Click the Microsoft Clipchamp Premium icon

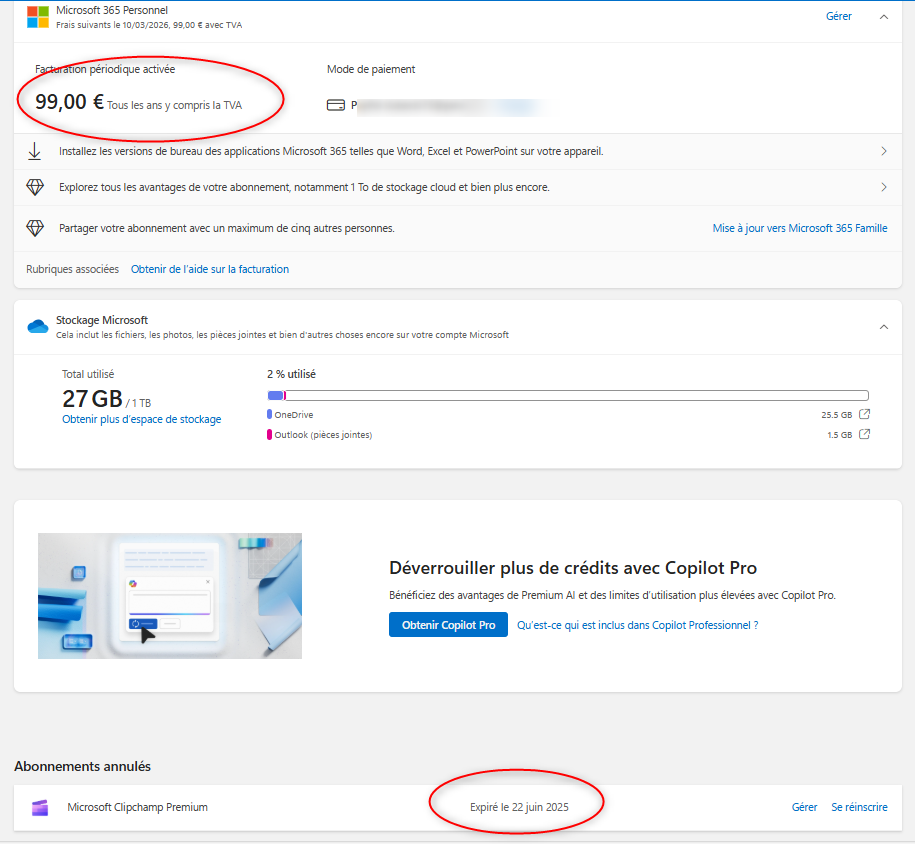[40, 808]
